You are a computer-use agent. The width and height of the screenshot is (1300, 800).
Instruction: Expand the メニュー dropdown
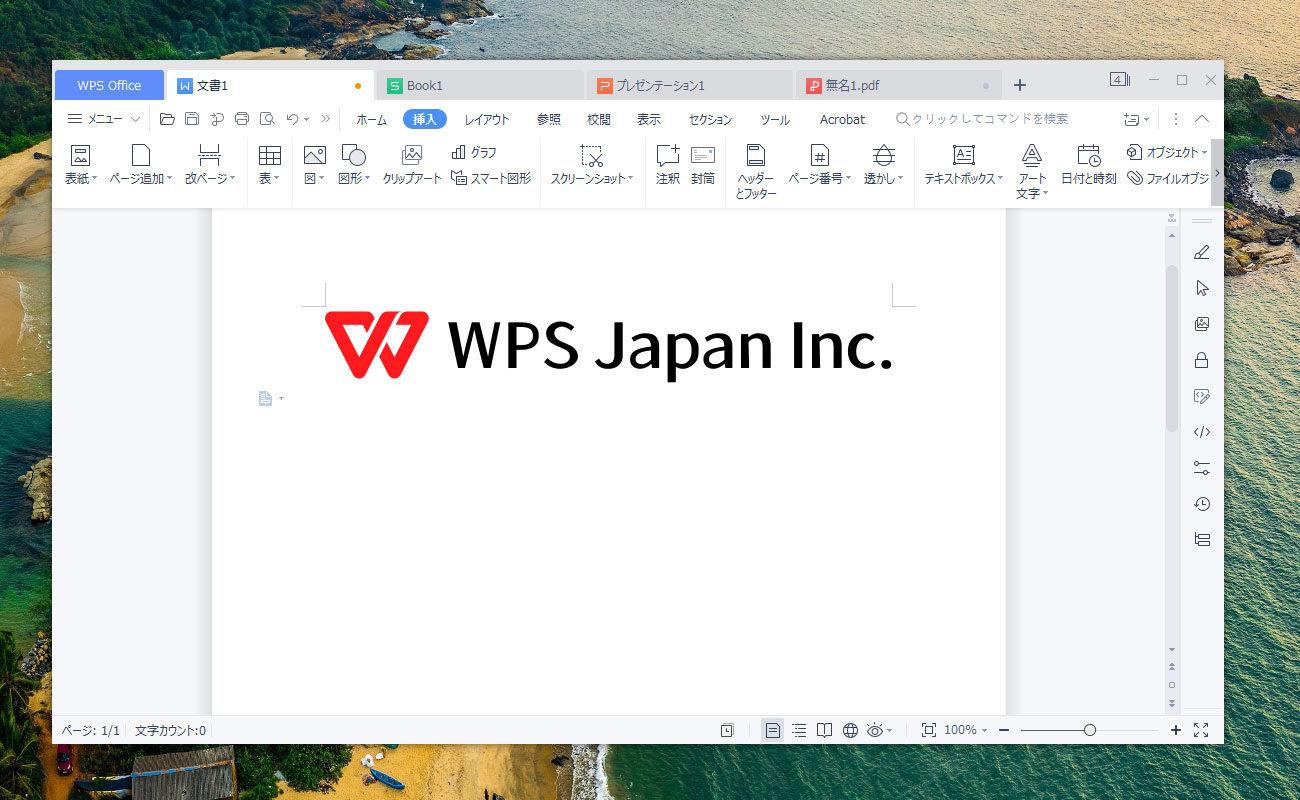(x=103, y=119)
